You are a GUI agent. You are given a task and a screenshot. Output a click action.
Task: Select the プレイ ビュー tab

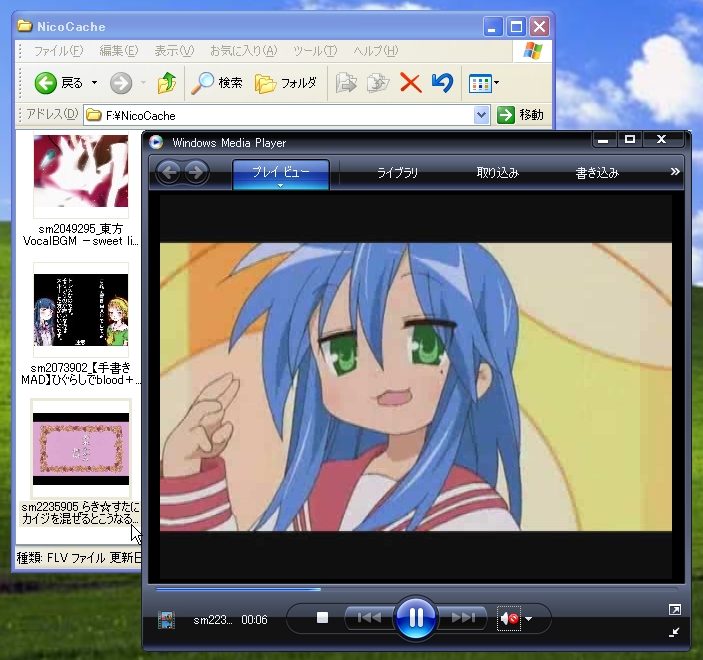pos(281,174)
